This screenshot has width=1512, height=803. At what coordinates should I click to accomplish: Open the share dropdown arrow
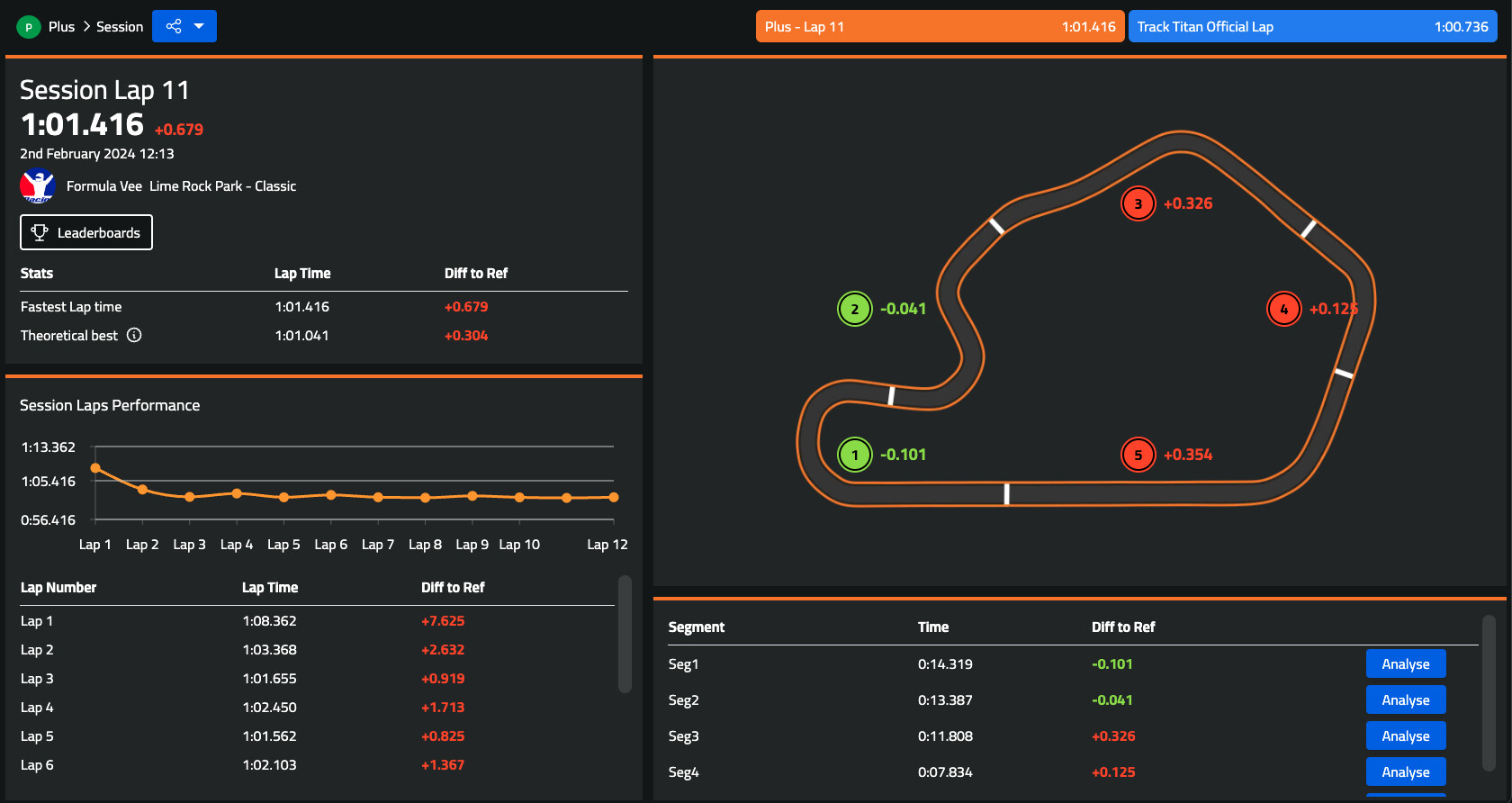click(200, 26)
